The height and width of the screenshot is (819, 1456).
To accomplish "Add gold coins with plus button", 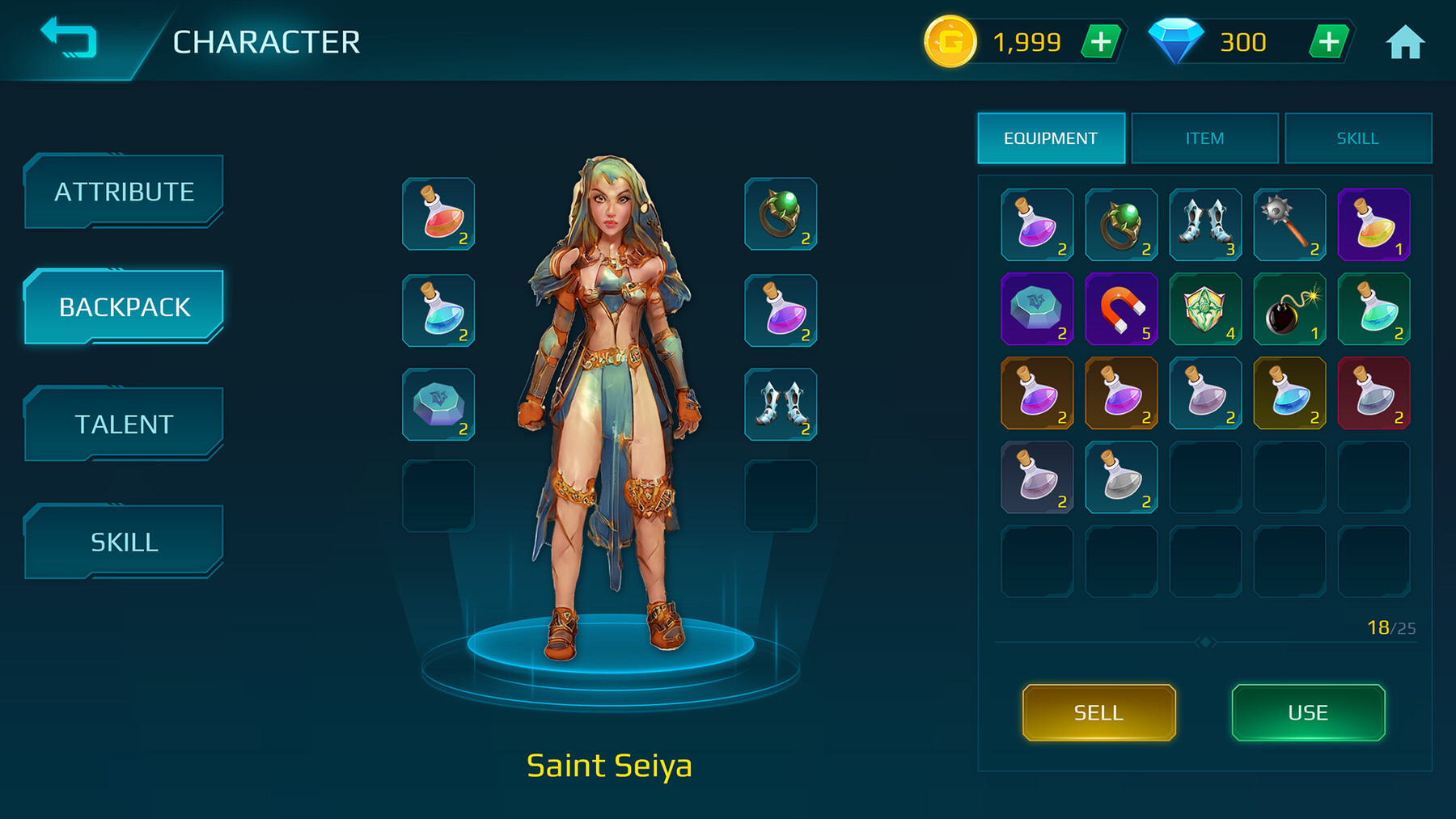I will click(1101, 41).
